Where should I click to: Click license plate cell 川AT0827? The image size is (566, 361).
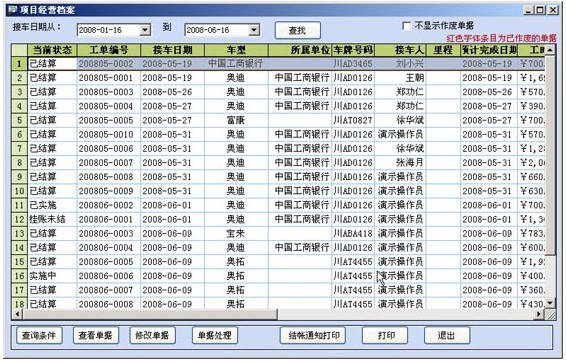tap(353, 120)
